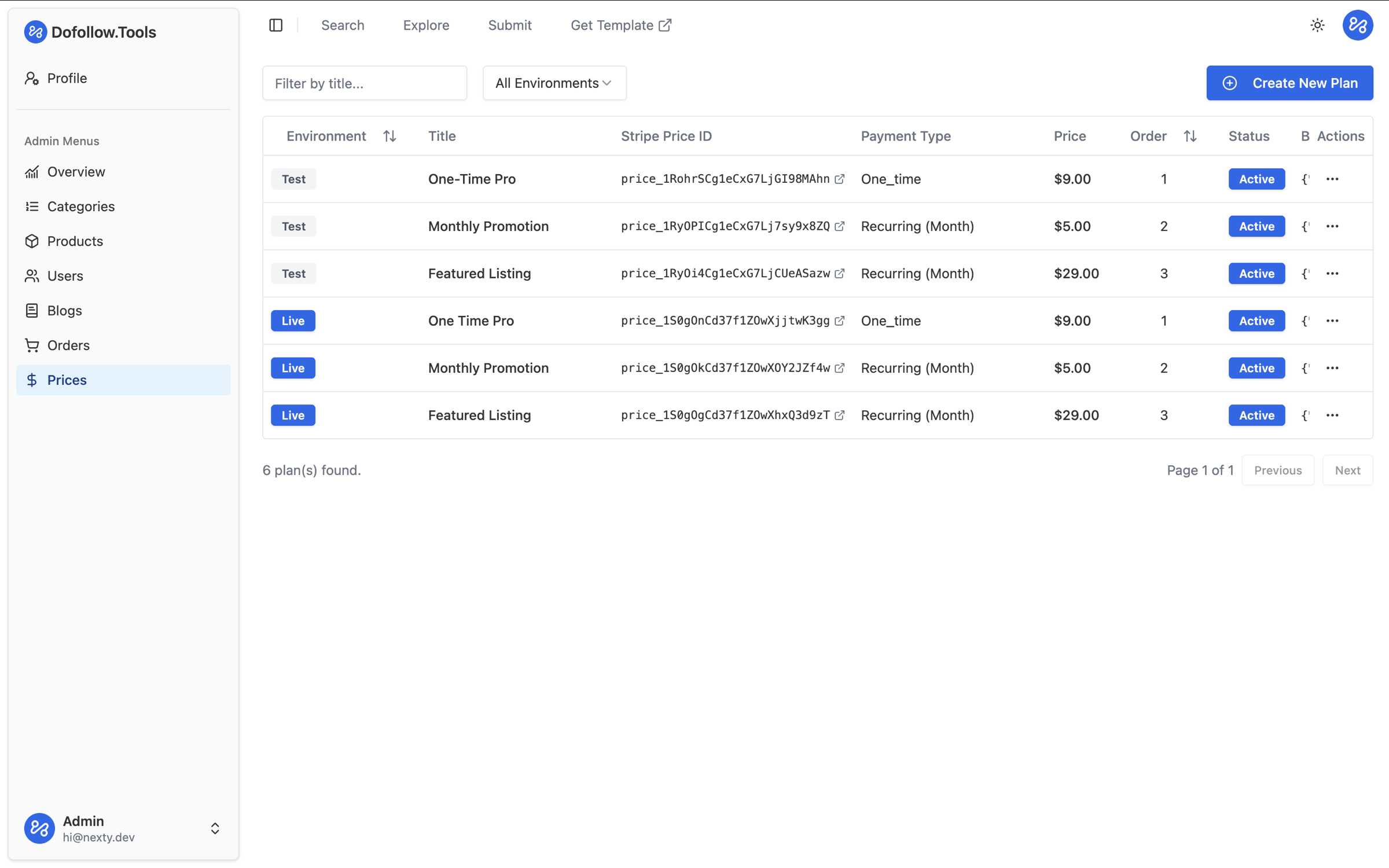
Task: Sort by Order column arrows
Action: [1190, 136]
